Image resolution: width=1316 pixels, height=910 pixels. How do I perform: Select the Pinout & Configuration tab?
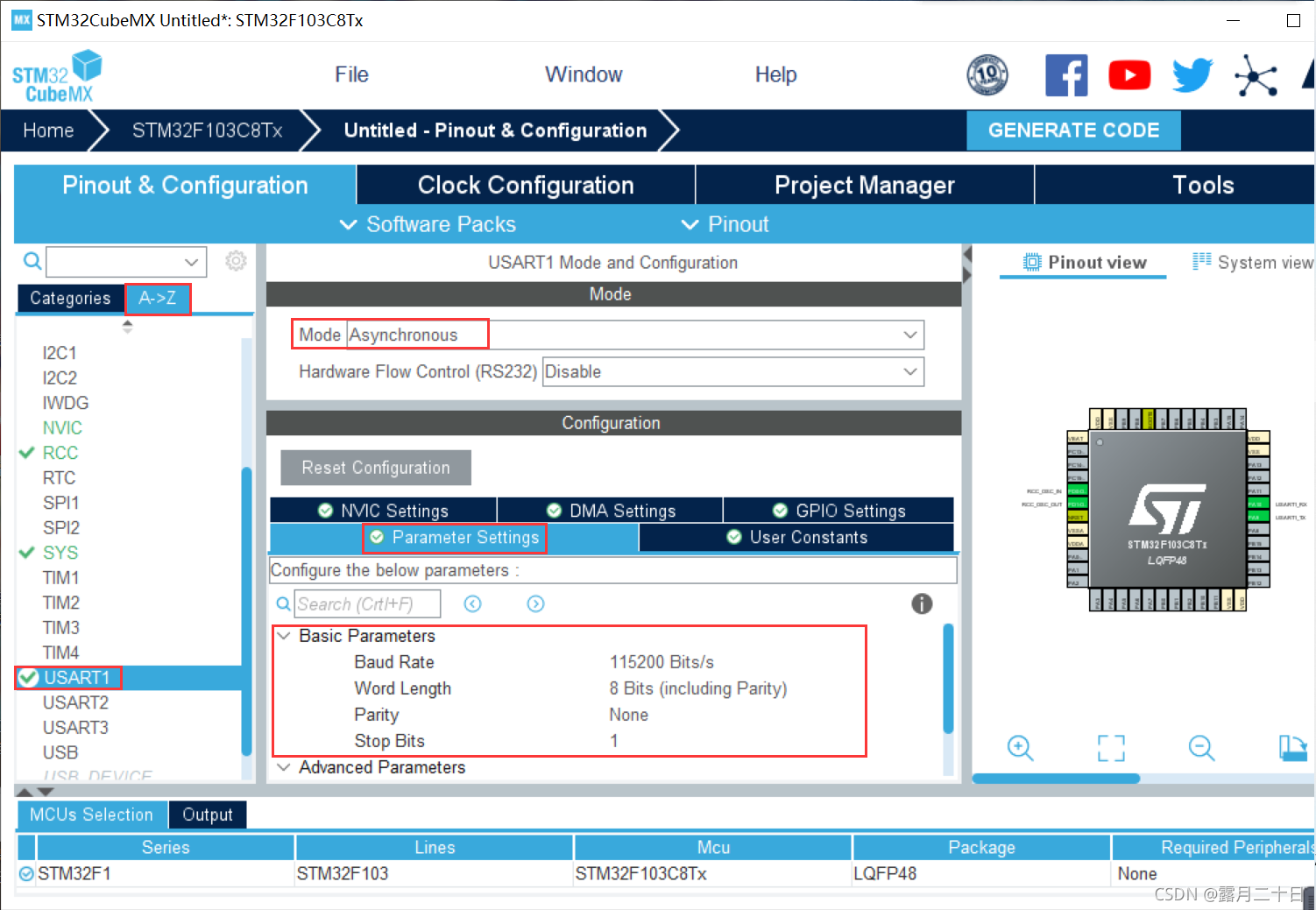coord(185,185)
